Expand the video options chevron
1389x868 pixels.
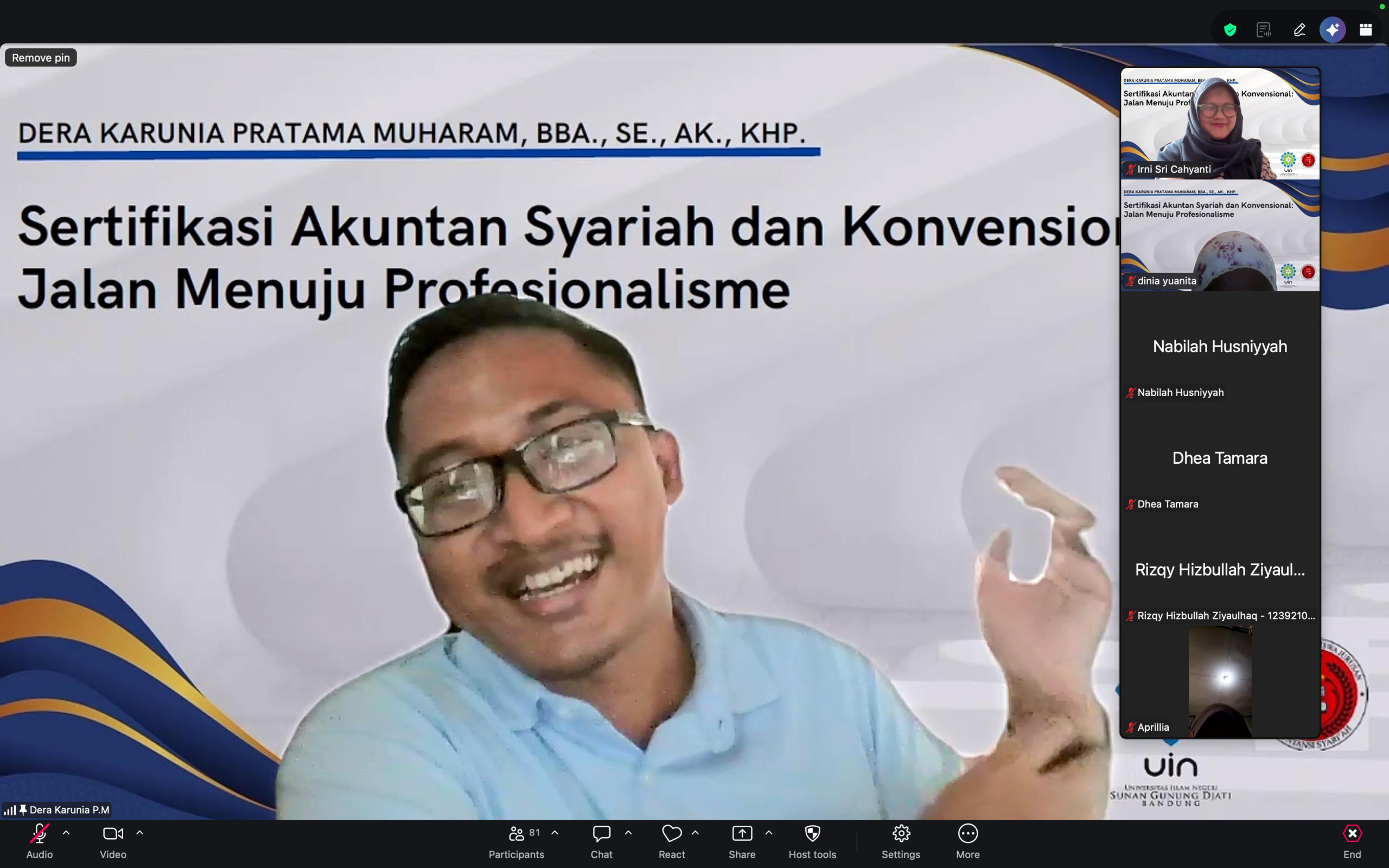click(139, 832)
